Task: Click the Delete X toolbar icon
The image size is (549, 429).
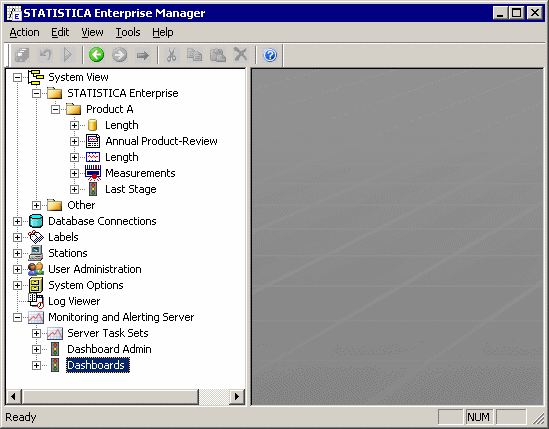Action: click(x=241, y=55)
